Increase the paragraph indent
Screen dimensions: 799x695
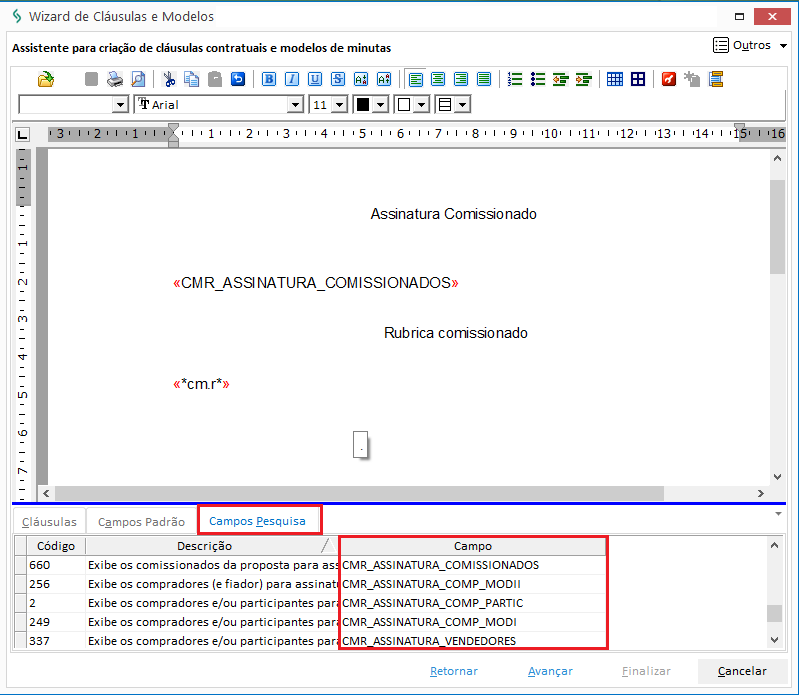tap(583, 79)
